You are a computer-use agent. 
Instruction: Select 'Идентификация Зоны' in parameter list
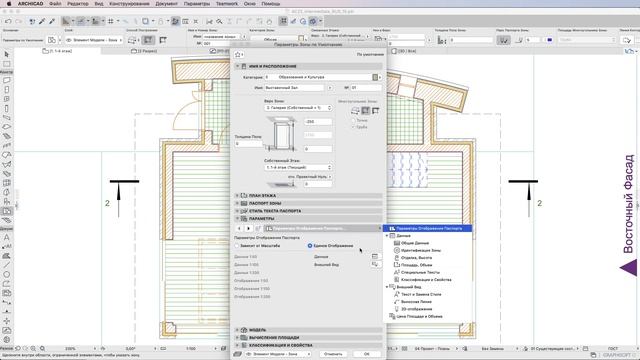coord(420,250)
